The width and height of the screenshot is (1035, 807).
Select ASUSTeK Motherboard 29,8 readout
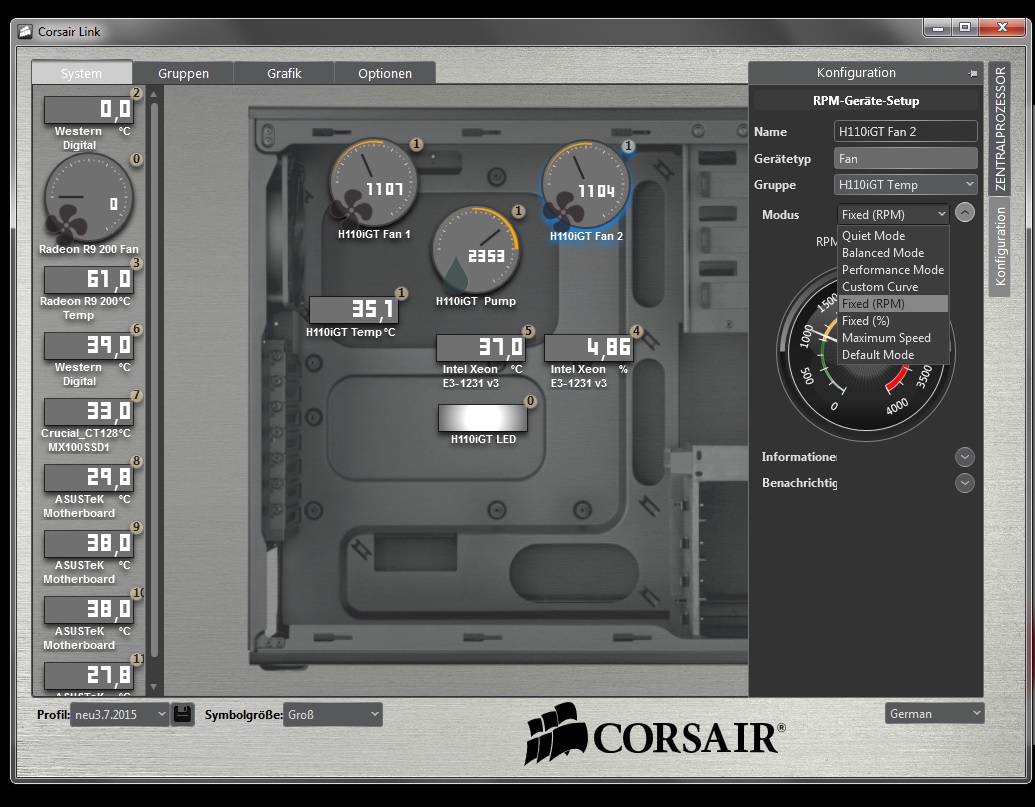point(89,477)
